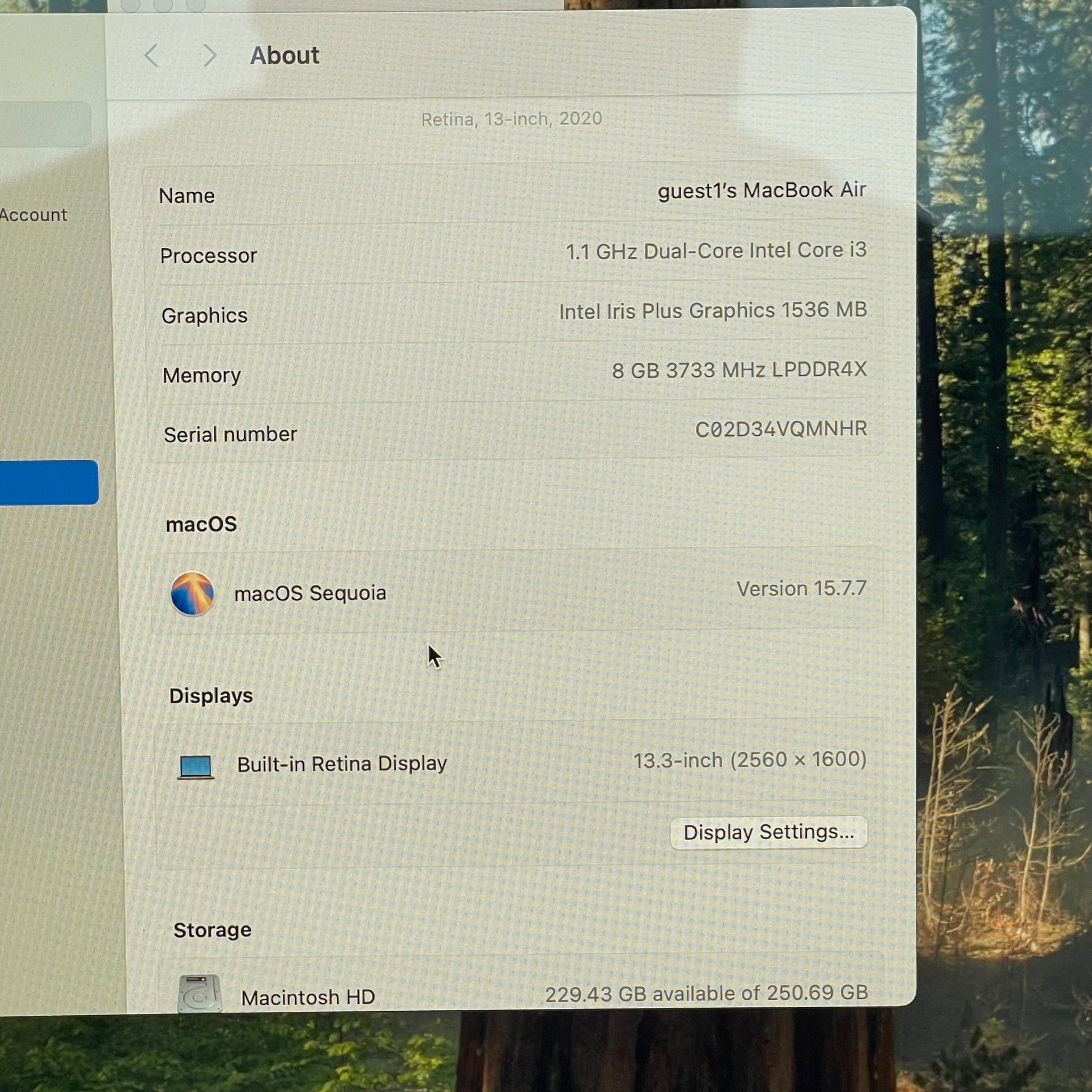Click the Serial number label
Image resolution: width=1092 pixels, height=1092 pixels.
pos(231,434)
